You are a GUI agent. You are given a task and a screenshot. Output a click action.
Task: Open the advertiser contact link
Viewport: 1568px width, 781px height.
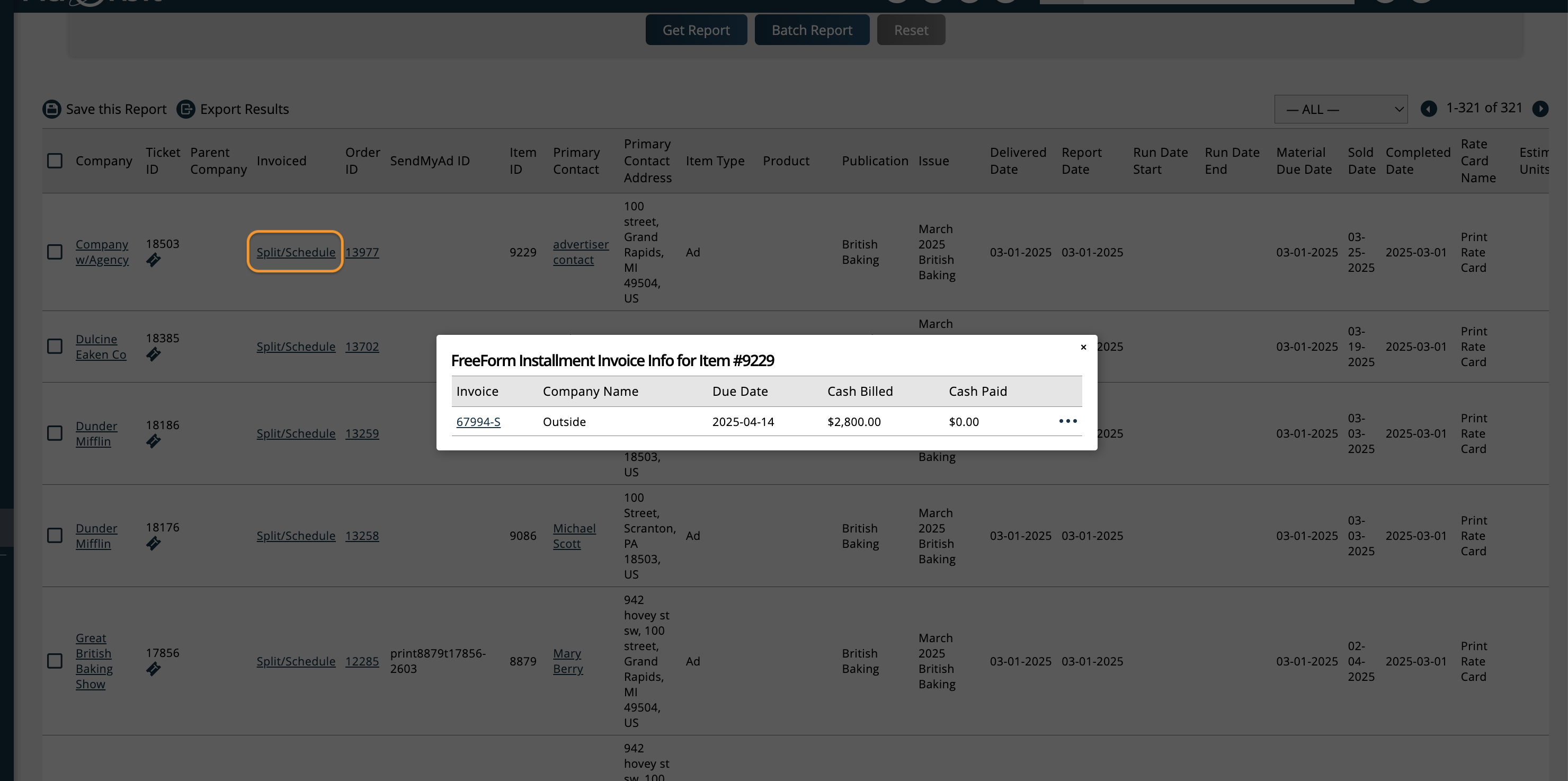click(x=580, y=252)
